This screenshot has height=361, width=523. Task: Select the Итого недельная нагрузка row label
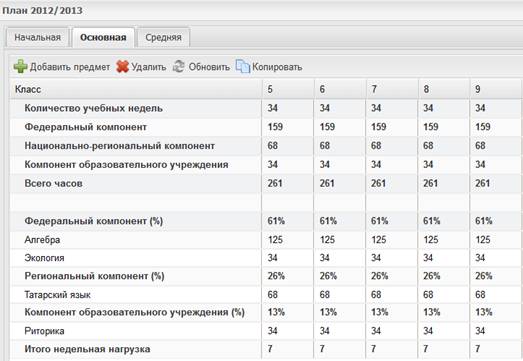(x=87, y=349)
